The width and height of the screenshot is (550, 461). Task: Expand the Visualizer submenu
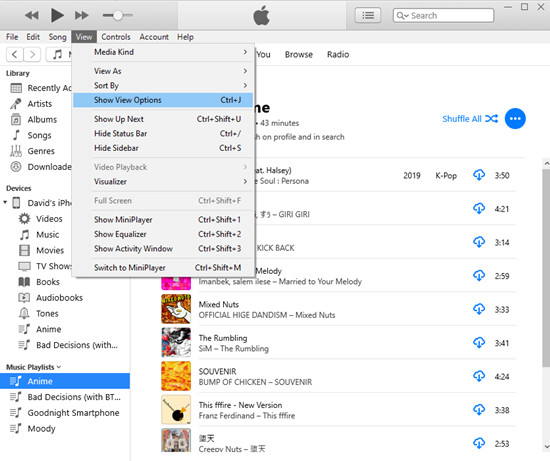pyautogui.click(x=163, y=181)
